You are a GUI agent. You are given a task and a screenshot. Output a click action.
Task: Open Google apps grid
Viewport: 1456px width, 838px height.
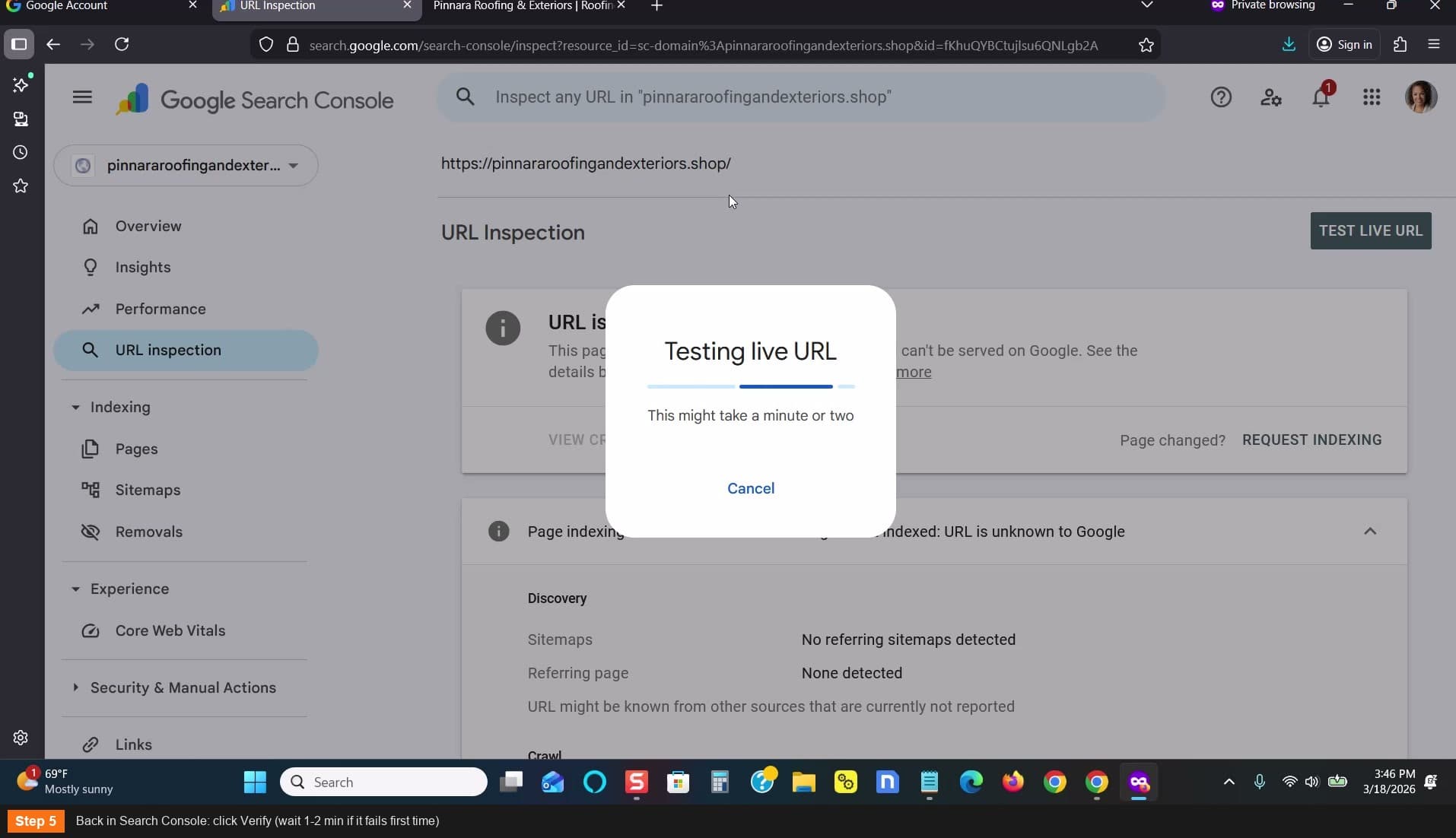tap(1372, 97)
